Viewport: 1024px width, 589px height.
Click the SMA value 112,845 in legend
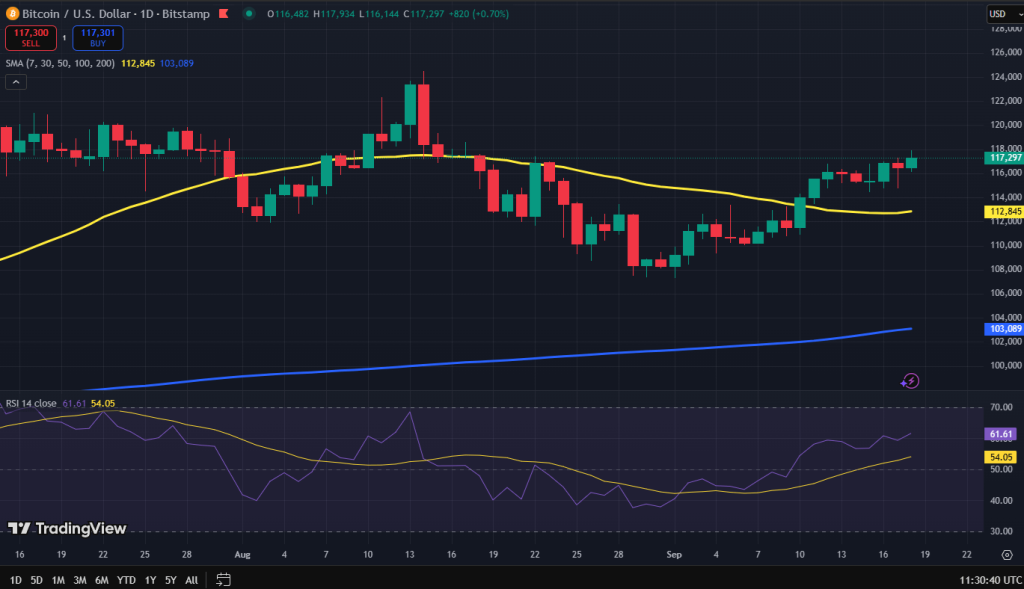[138, 63]
